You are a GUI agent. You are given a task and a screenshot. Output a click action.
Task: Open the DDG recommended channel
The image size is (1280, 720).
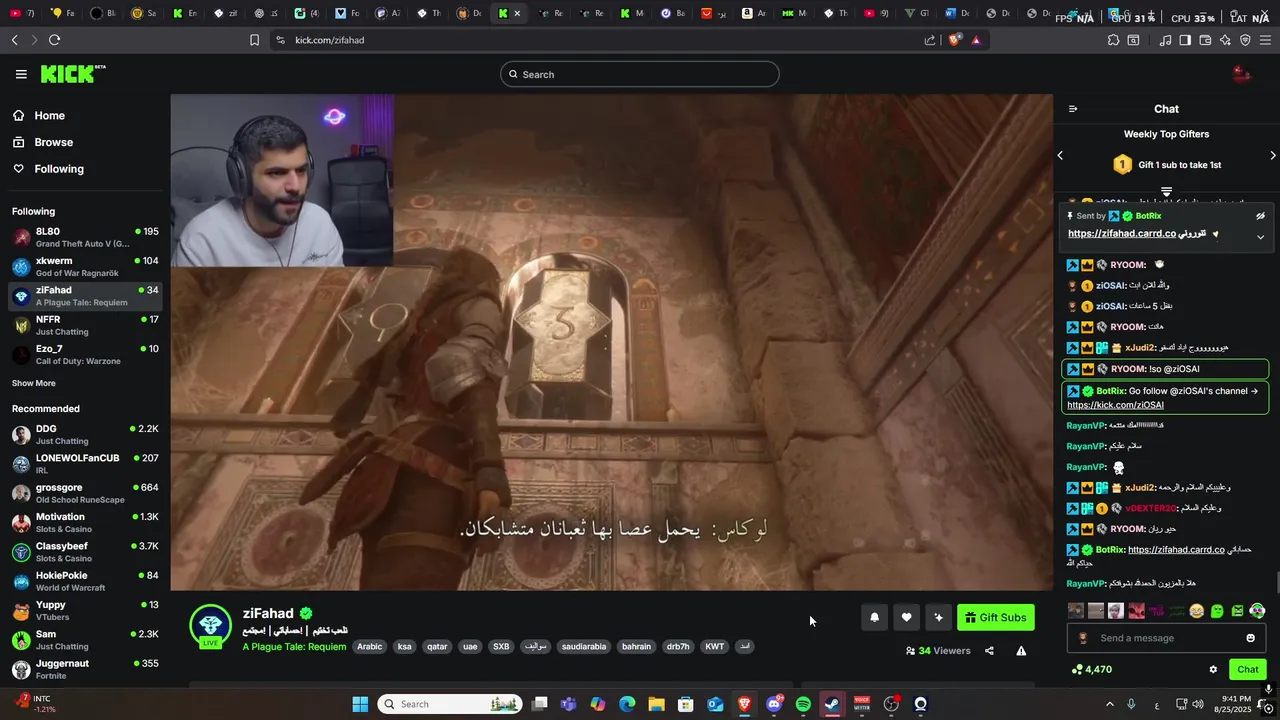[x=85, y=434]
